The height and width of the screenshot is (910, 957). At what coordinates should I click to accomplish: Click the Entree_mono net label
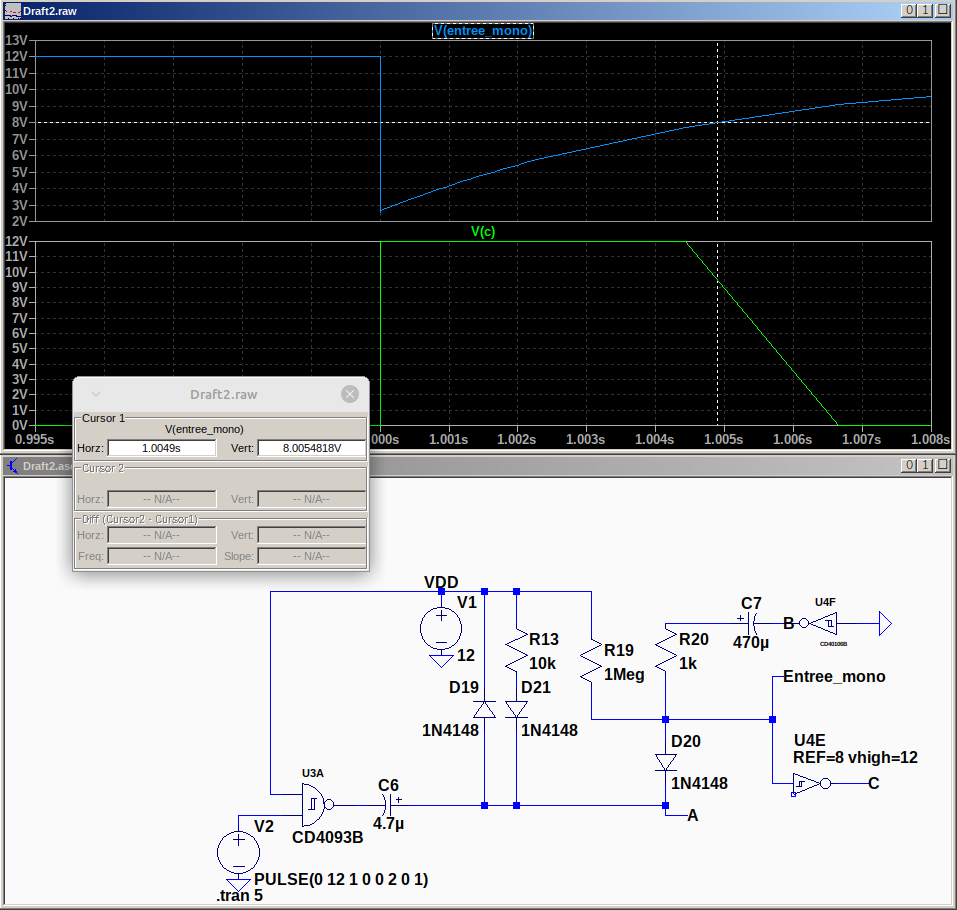point(834,677)
